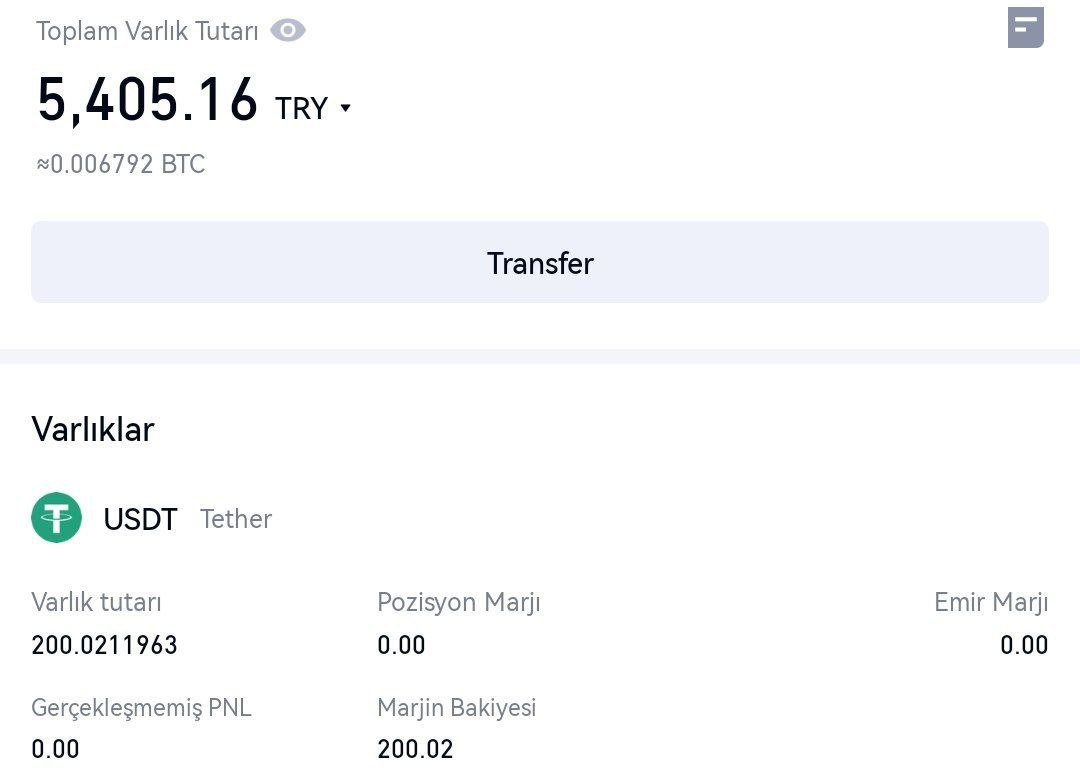
Task: Select the Emir Marjı value 0.00
Action: (x=1024, y=645)
